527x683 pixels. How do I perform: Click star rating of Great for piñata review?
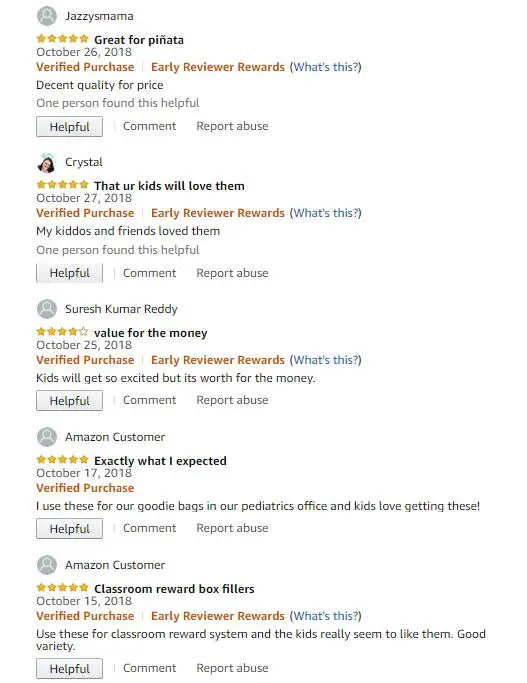click(63, 39)
